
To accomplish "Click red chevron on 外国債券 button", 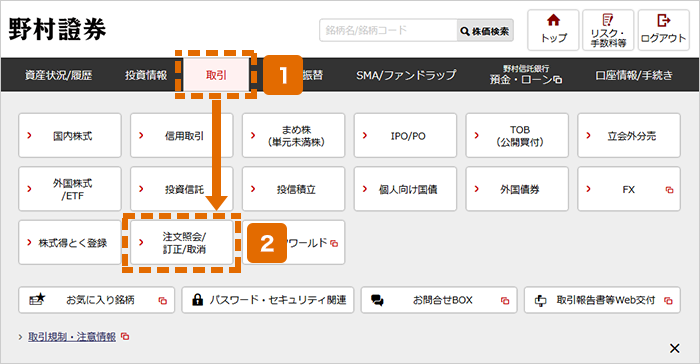I will click(x=477, y=189).
